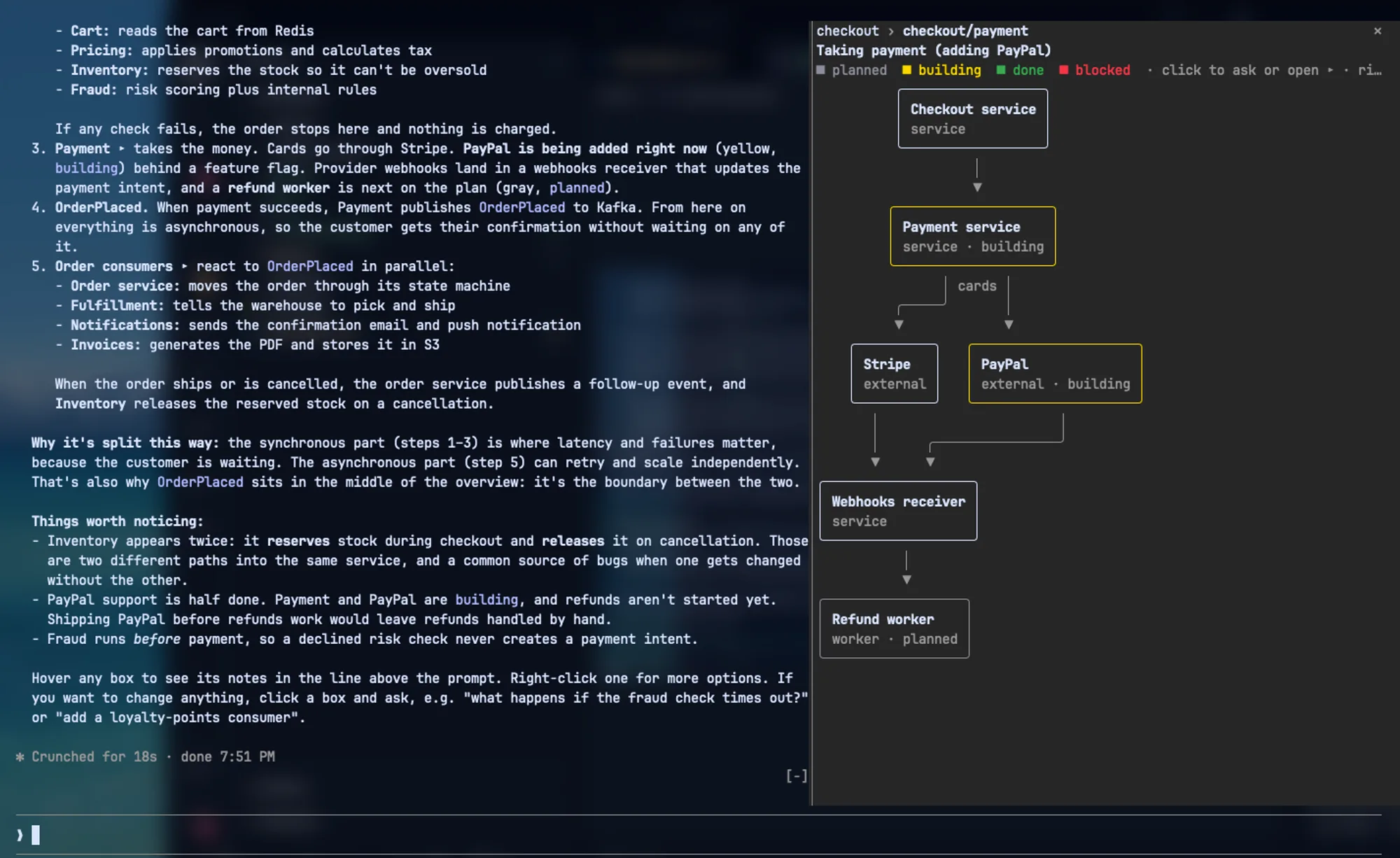Expand the Payment ▸ step arrow
Viewport: 1400px width, 858px height.
[122, 148]
